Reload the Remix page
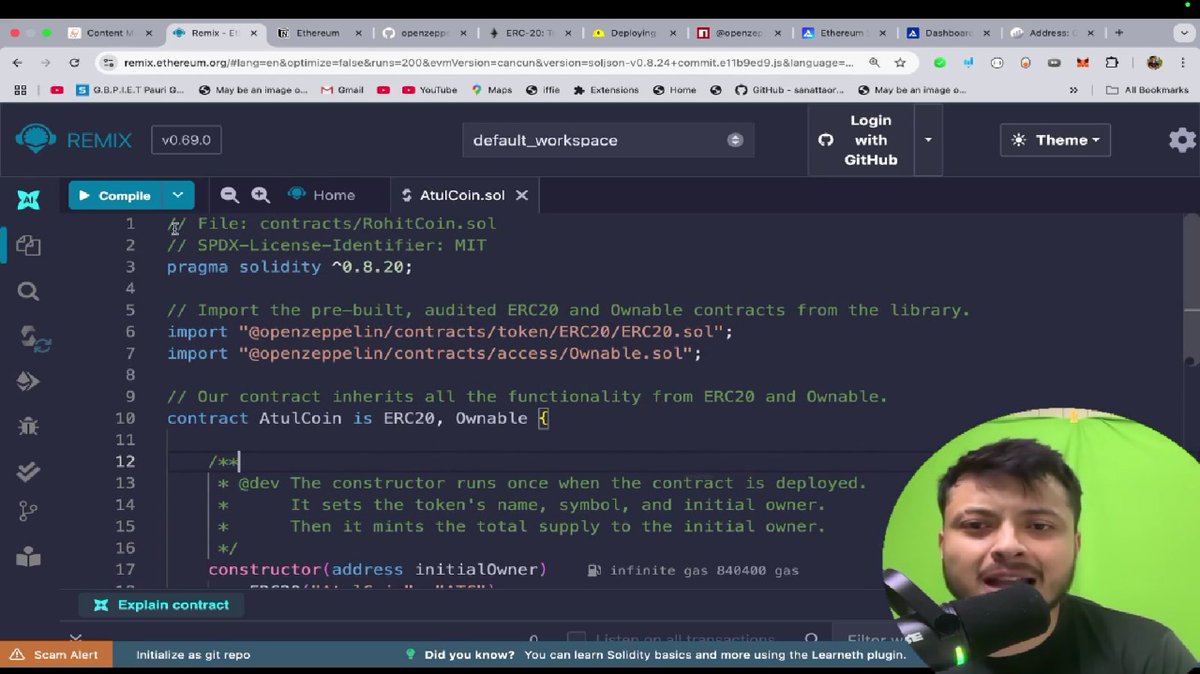This screenshot has height=674, width=1200. click(x=77, y=62)
